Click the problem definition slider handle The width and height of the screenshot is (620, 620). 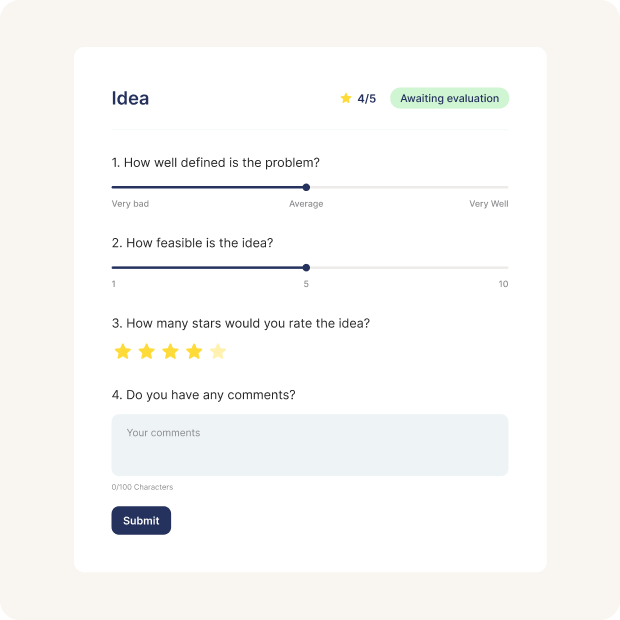[x=306, y=187]
